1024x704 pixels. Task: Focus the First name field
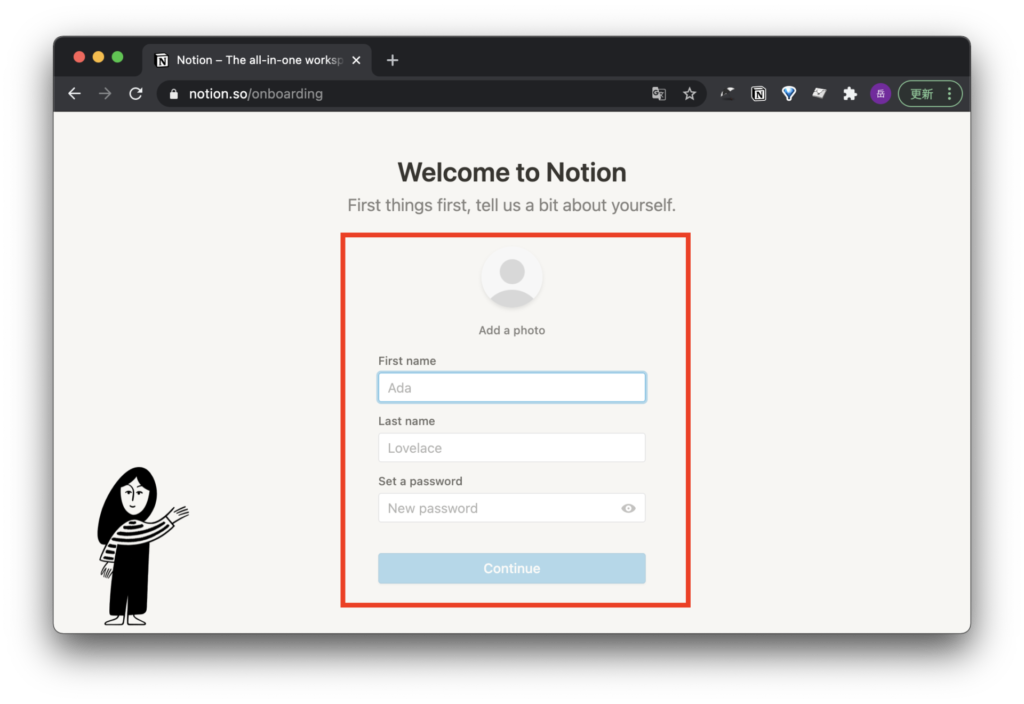tap(512, 387)
